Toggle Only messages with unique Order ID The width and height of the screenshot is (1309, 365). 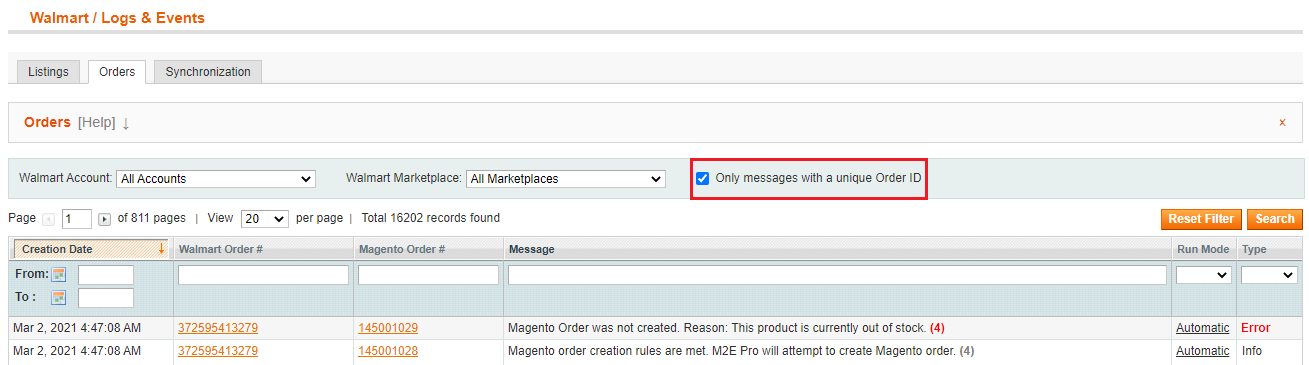click(703, 179)
